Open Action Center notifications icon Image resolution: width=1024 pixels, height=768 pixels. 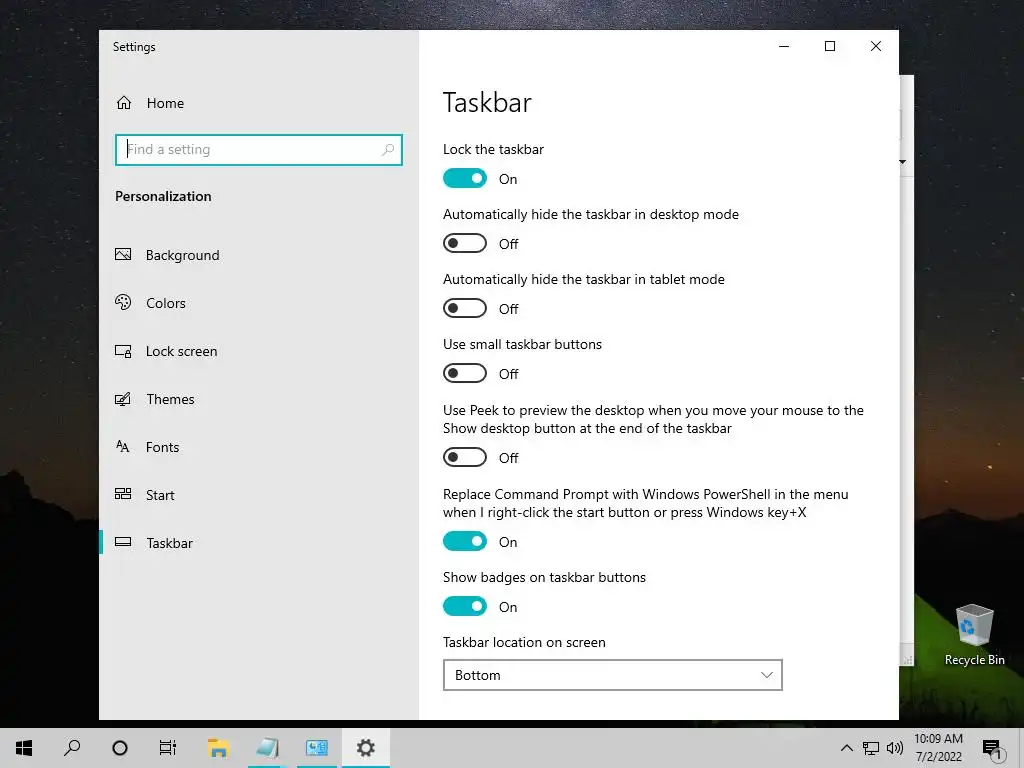992,748
